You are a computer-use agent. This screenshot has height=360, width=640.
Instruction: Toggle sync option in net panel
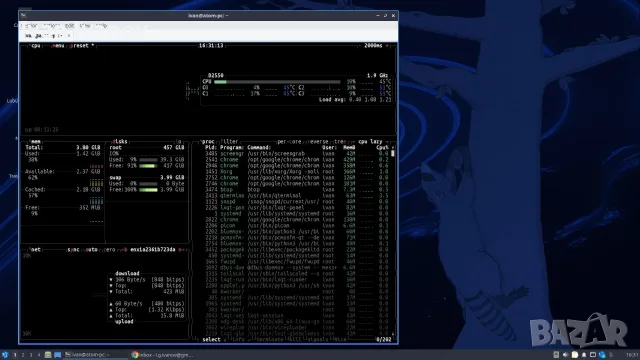(73, 249)
